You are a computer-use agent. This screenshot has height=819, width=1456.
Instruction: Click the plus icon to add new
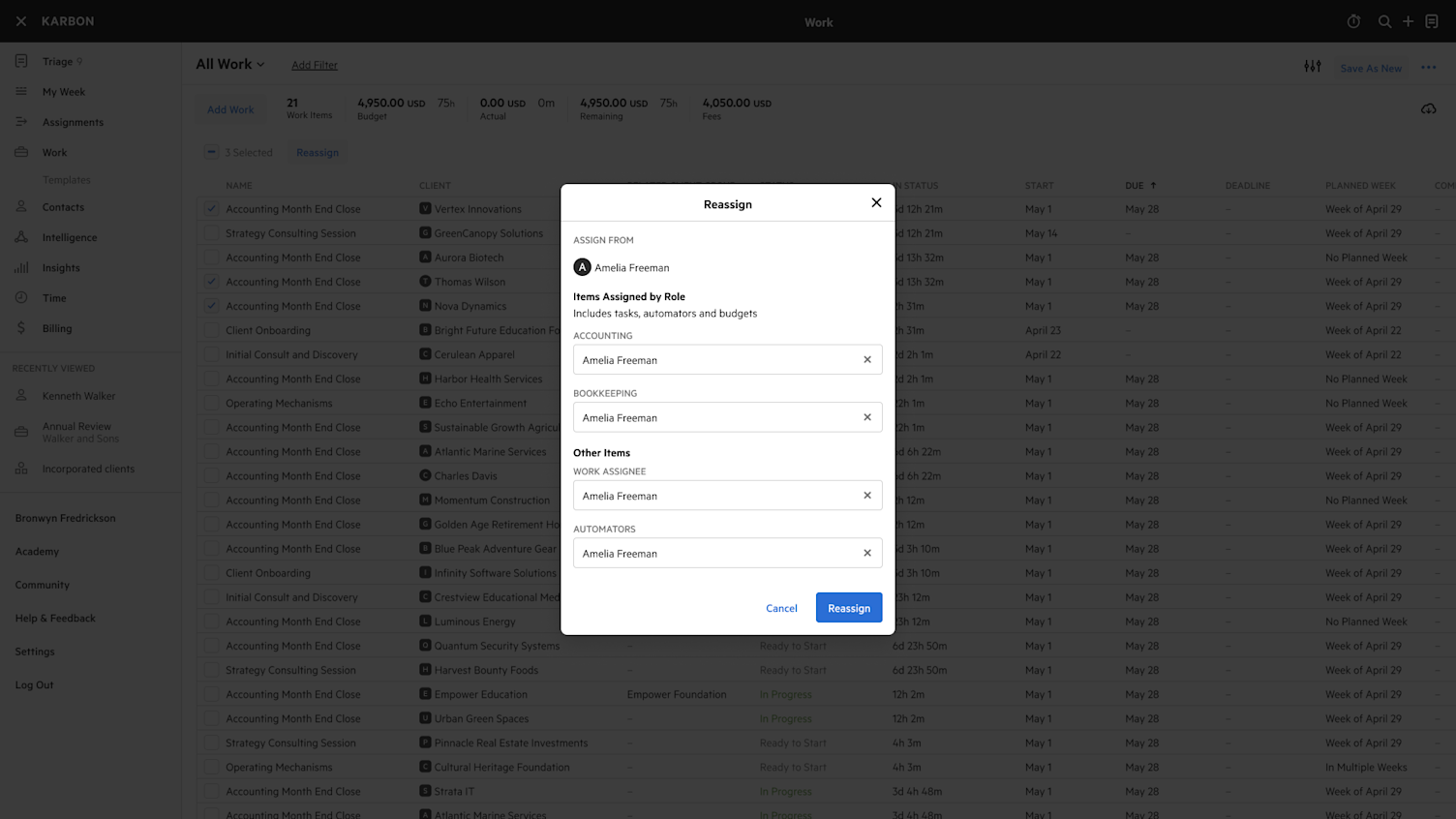[1409, 21]
